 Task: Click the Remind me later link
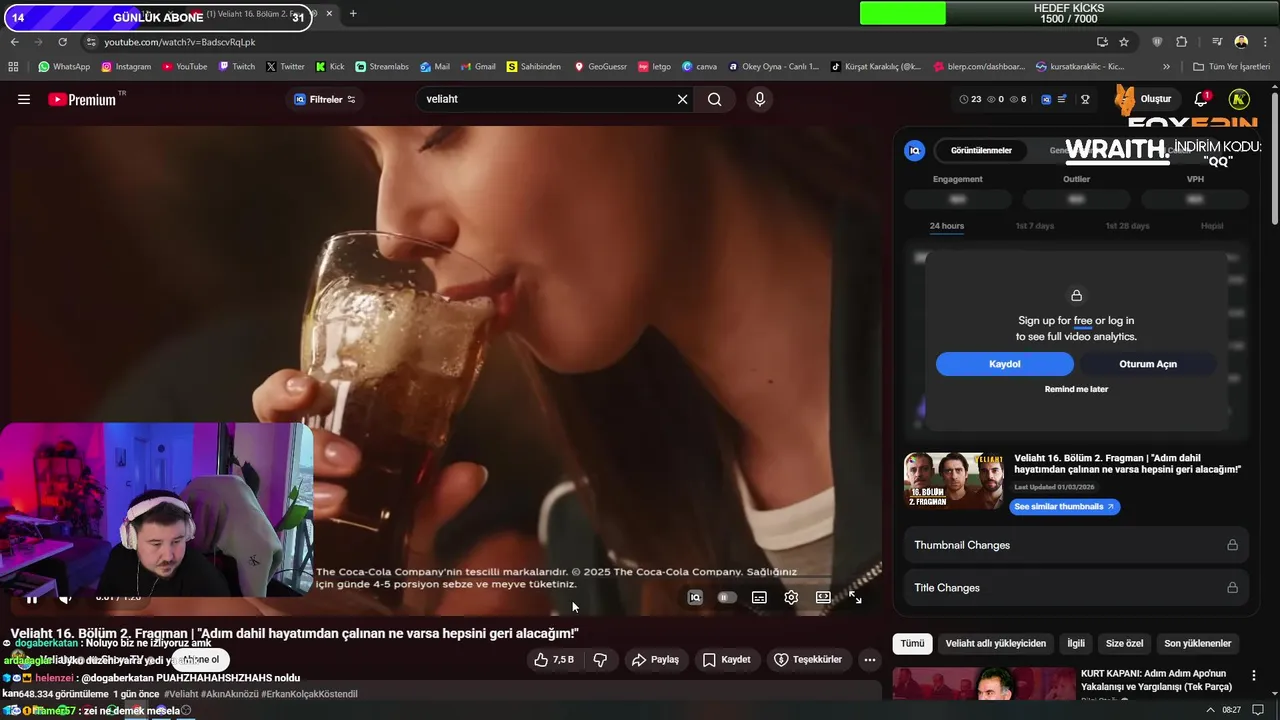pos(1076,389)
